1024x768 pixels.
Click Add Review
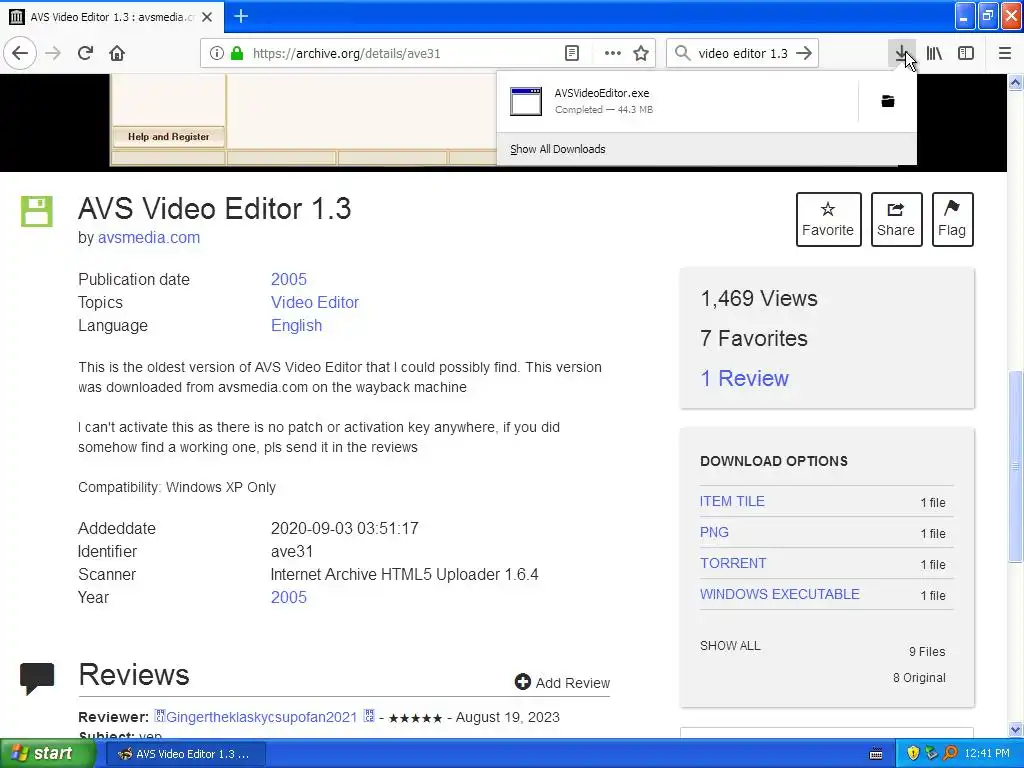(573, 683)
